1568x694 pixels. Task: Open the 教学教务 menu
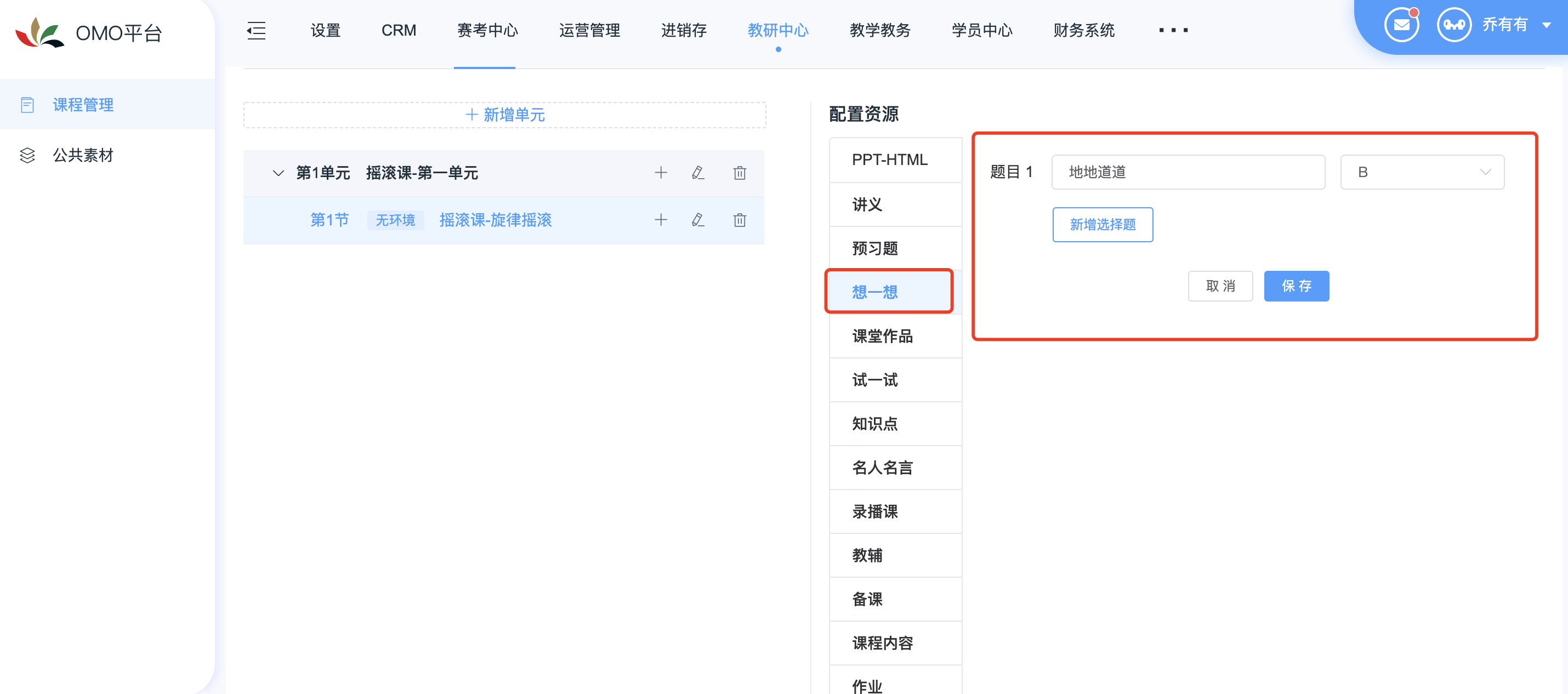(x=879, y=31)
